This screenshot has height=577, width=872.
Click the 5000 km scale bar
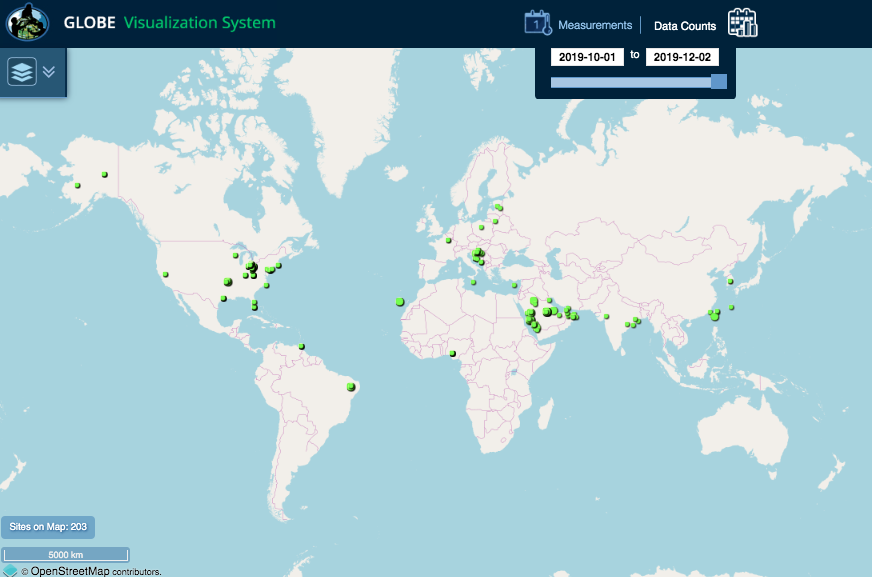65,554
